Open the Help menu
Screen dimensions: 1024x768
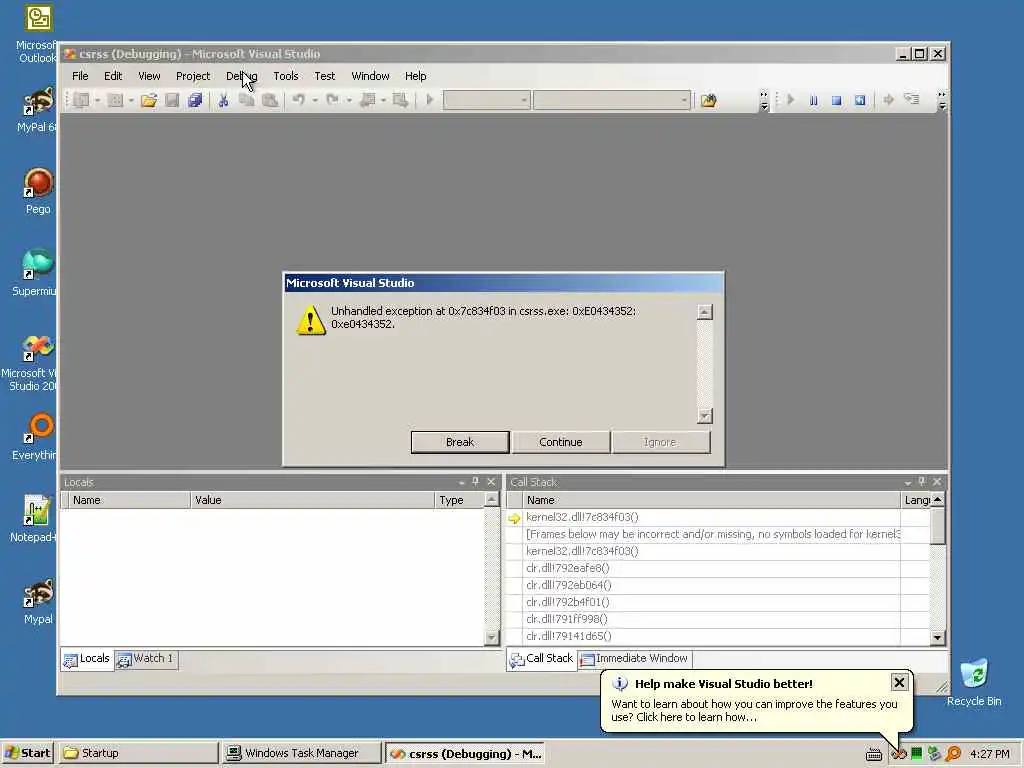[415, 76]
